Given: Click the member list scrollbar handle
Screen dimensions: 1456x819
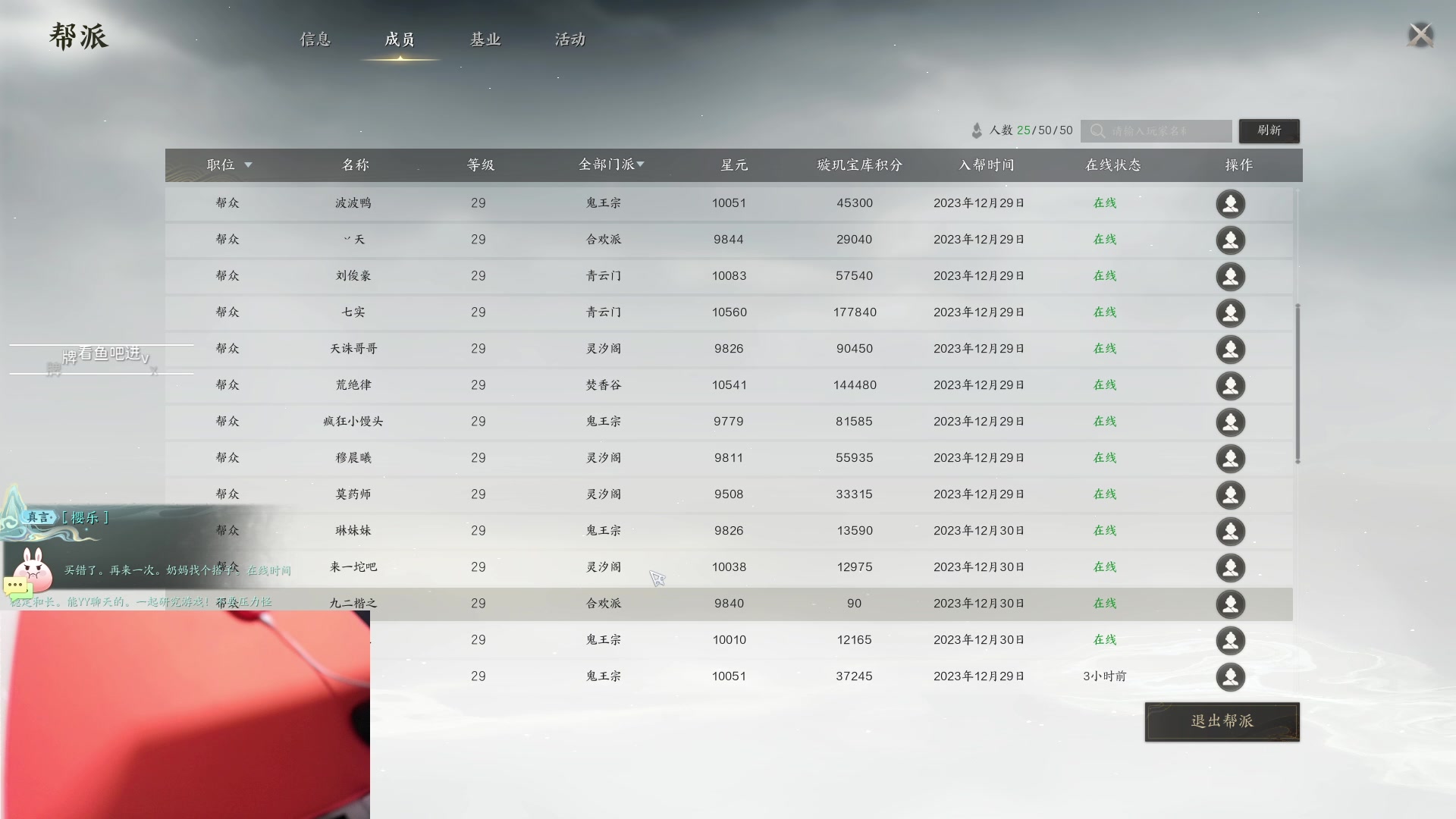Looking at the screenshot, I should point(1298,383).
